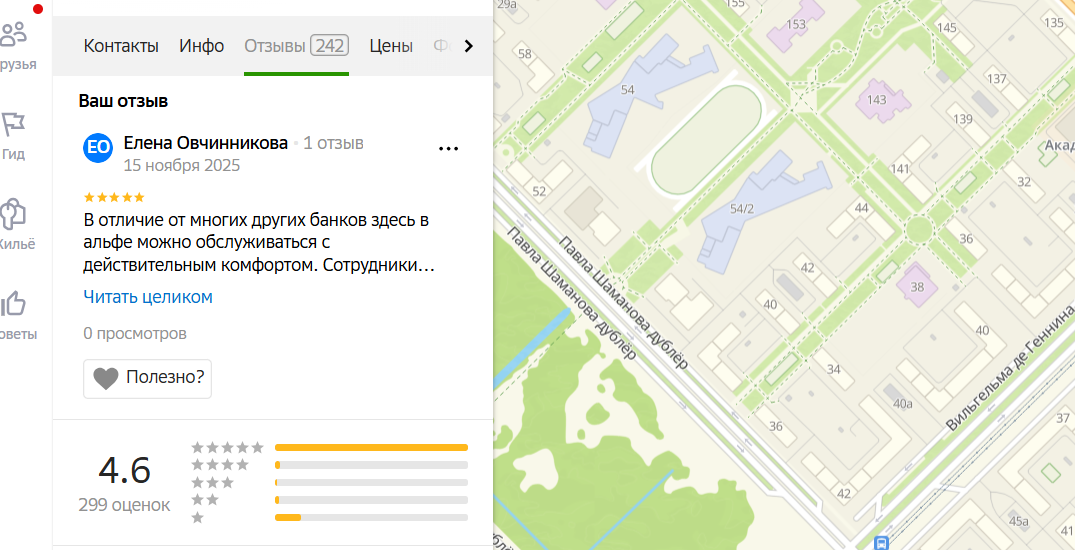Click the bus stop icon on map
1075x550 pixels.
pyautogui.click(x=881, y=542)
